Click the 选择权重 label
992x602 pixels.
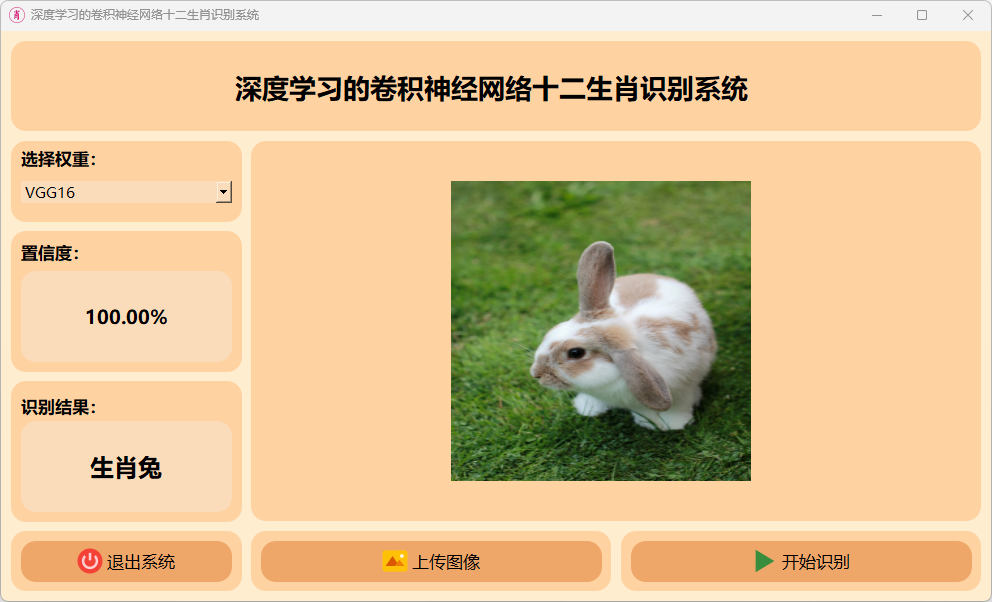(59, 159)
